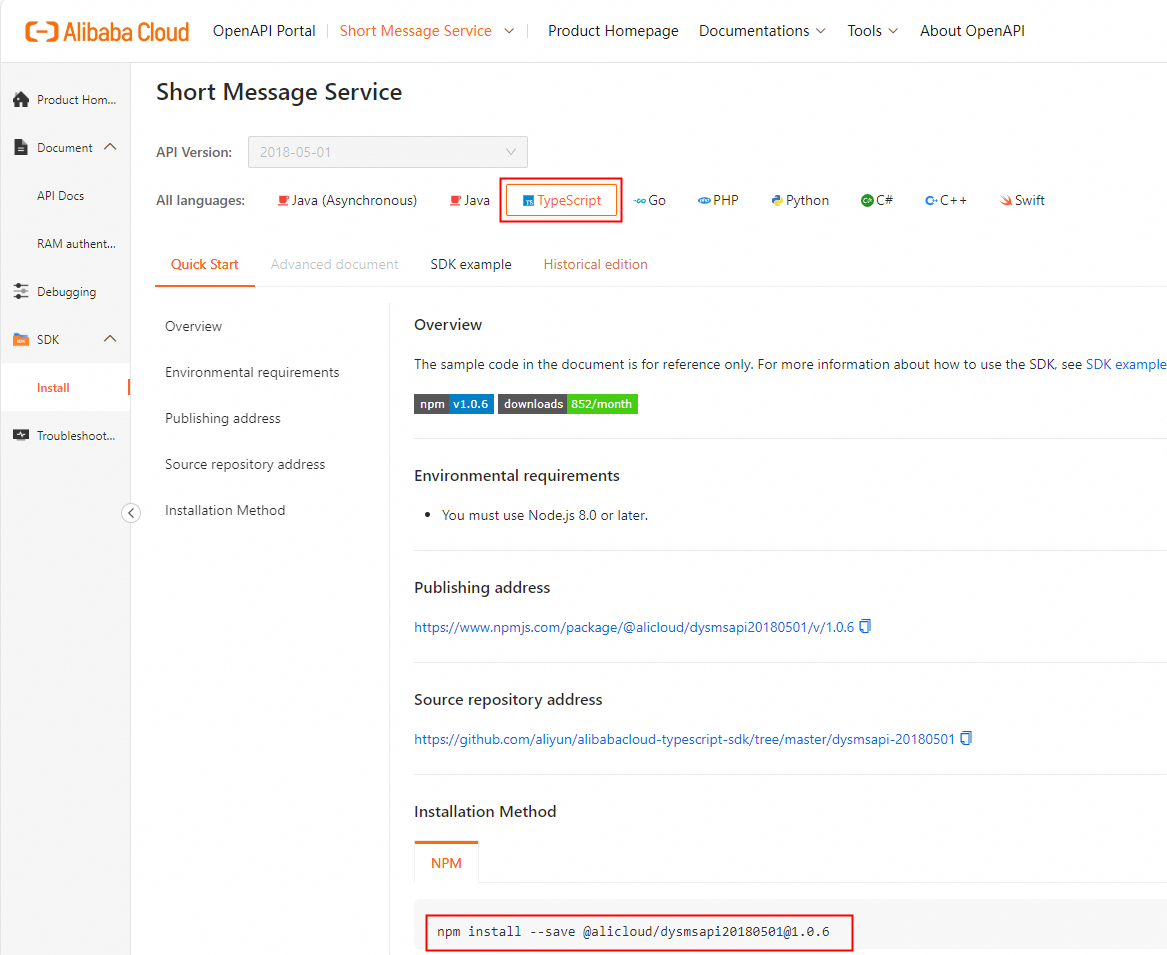
Task: Select the PHP language label
Action: 726,200
